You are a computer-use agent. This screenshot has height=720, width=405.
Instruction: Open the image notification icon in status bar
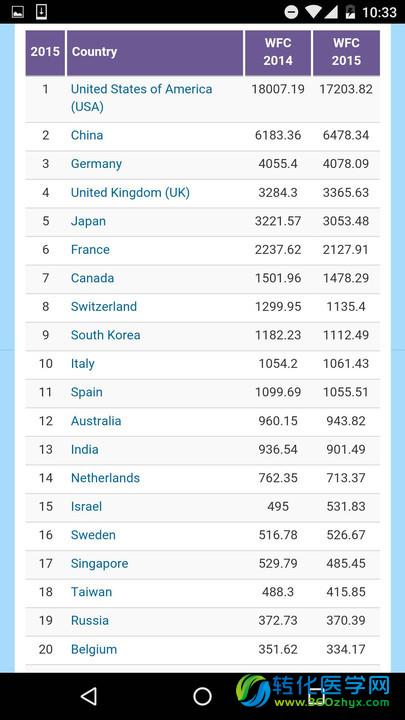(18, 12)
